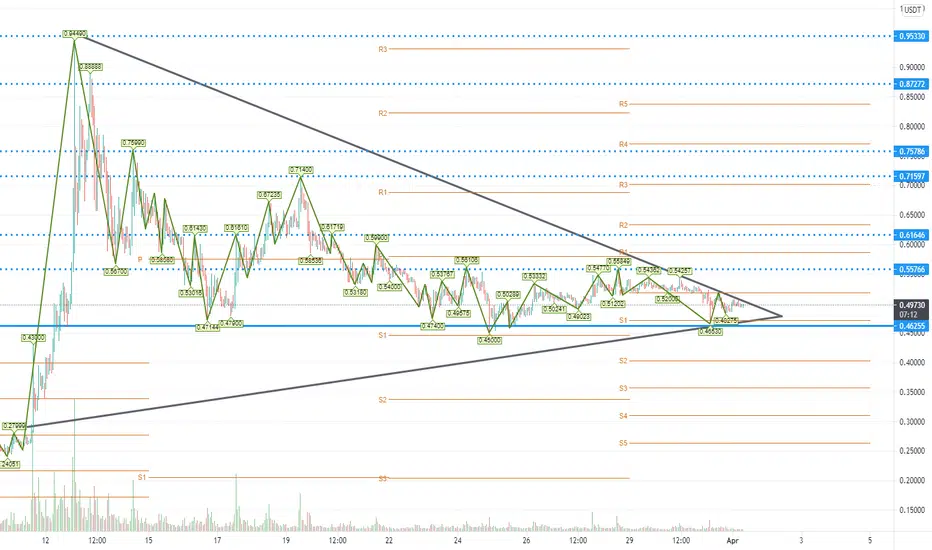Click the R5 pivot resistance label
Viewport: 932px width, 550px height.
click(x=623, y=104)
